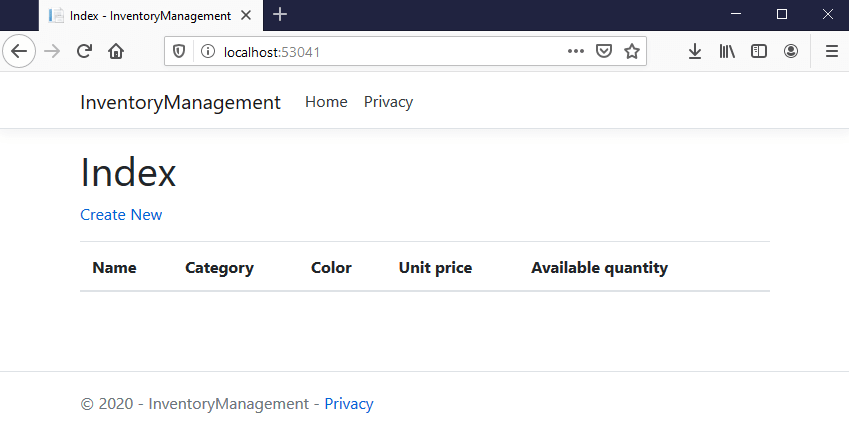Open tracking protection shield icon

(x=180, y=51)
